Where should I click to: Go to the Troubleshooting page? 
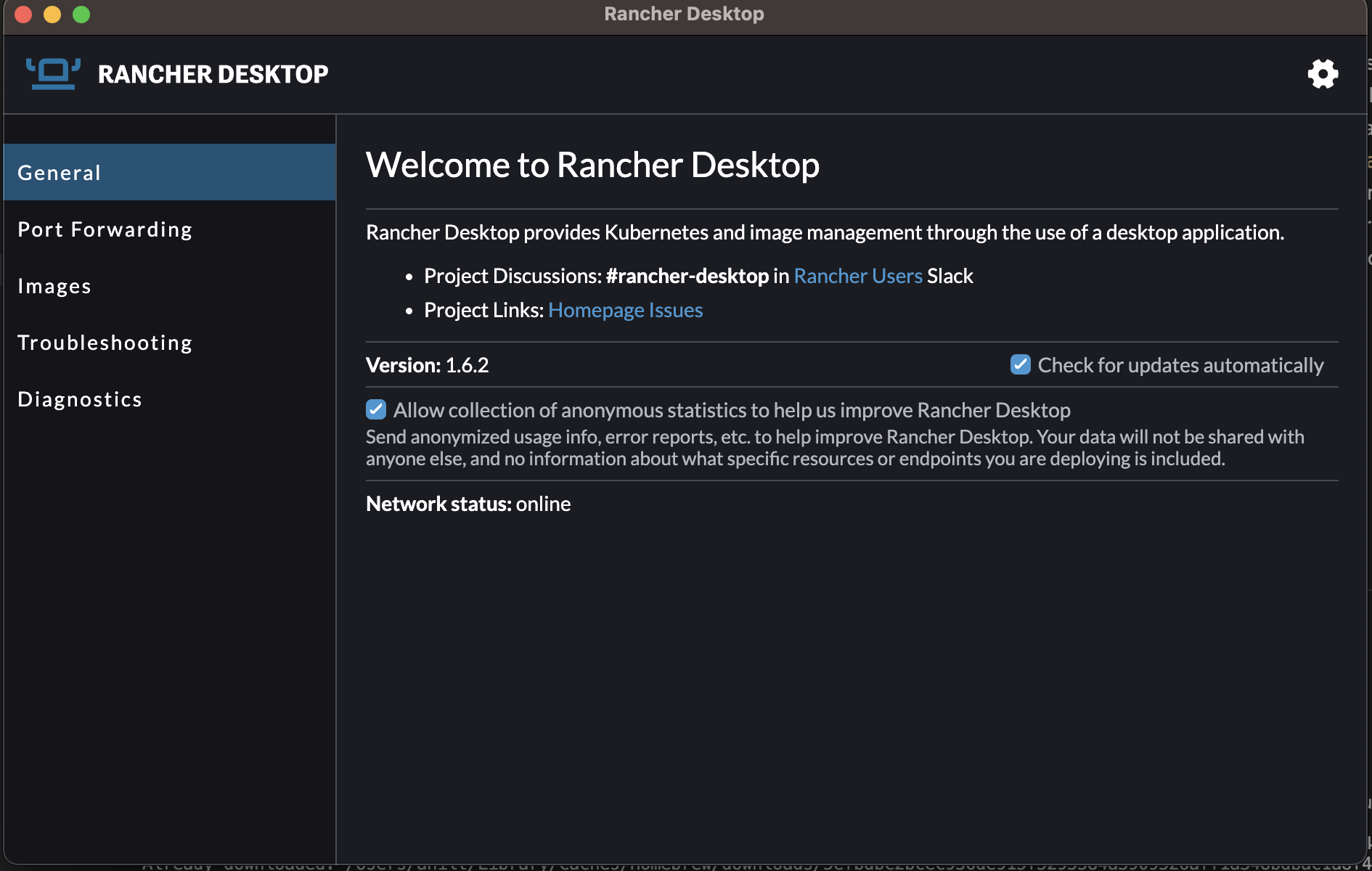(x=105, y=343)
